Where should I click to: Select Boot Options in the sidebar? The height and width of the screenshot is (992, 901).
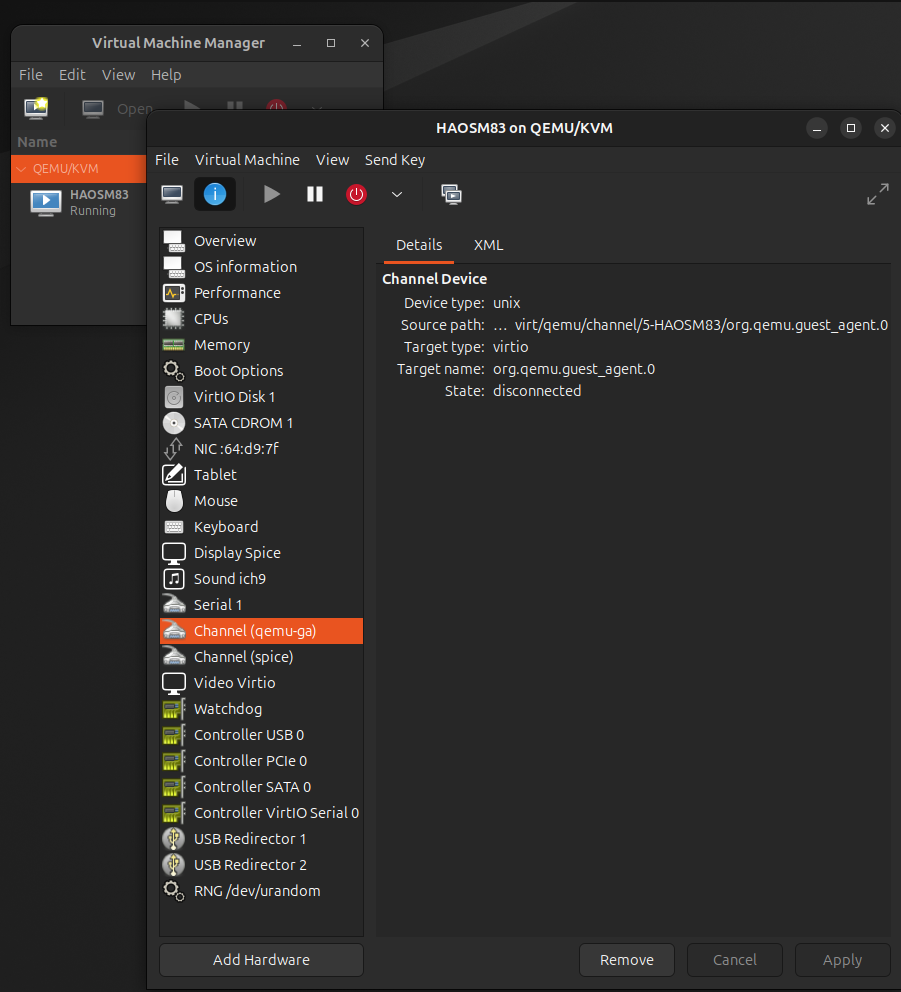click(x=238, y=371)
